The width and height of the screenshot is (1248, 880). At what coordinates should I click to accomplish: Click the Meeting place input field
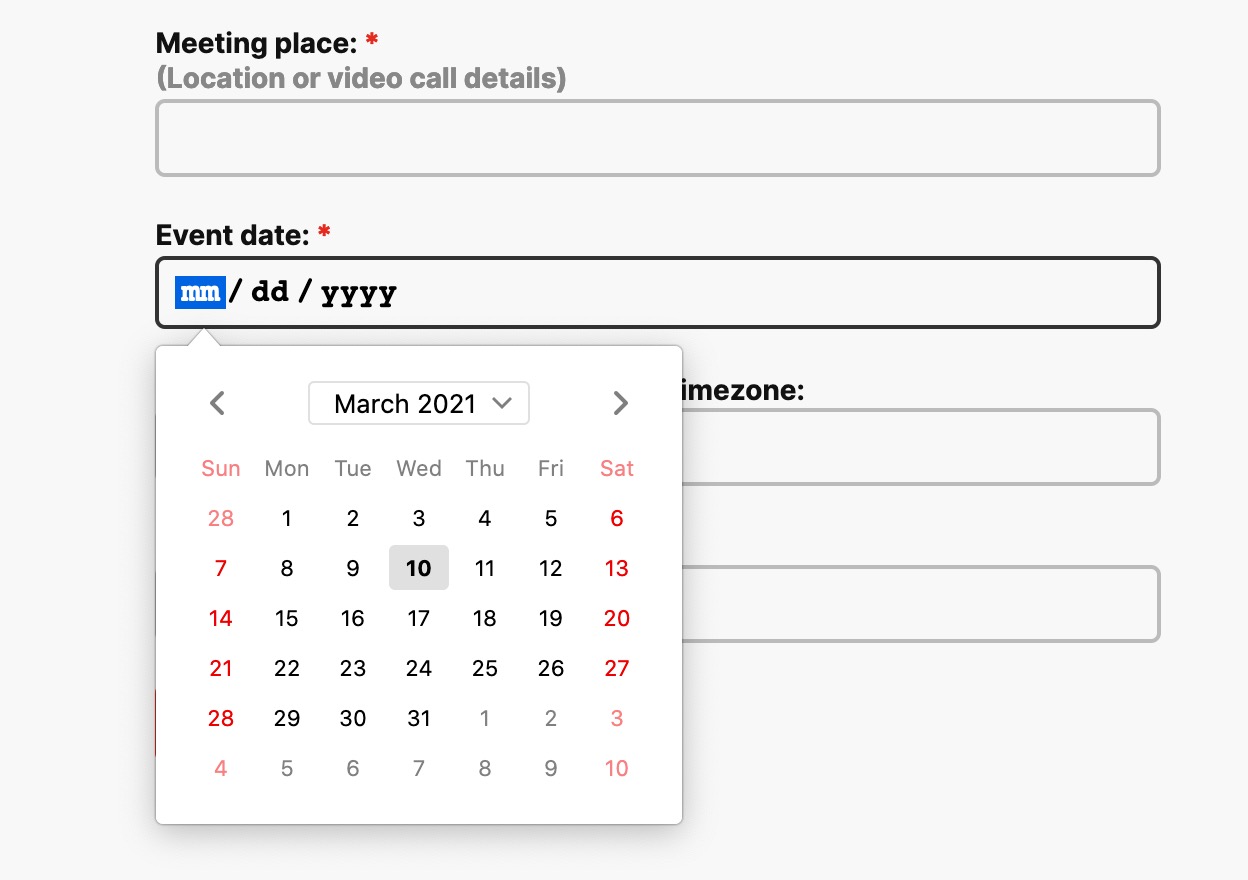point(658,138)
